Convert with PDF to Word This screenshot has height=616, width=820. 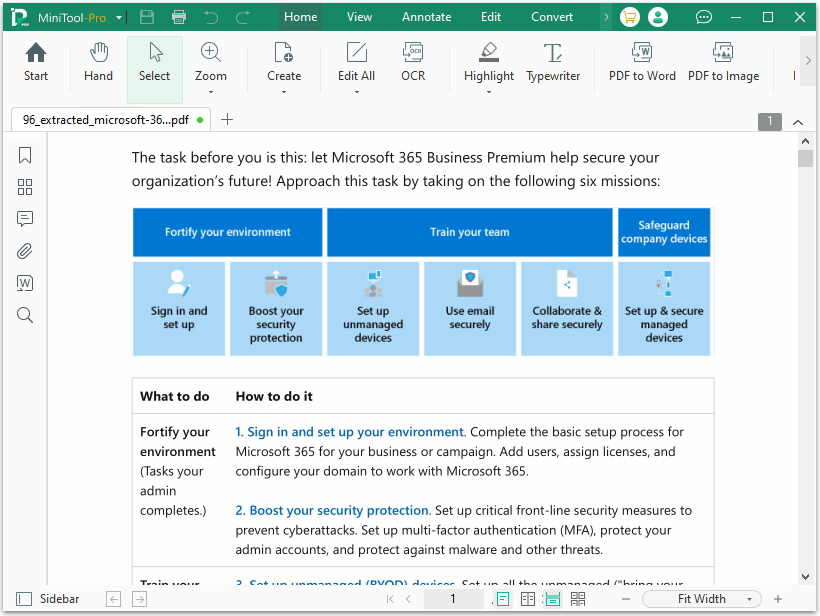[x=642, y=63]
